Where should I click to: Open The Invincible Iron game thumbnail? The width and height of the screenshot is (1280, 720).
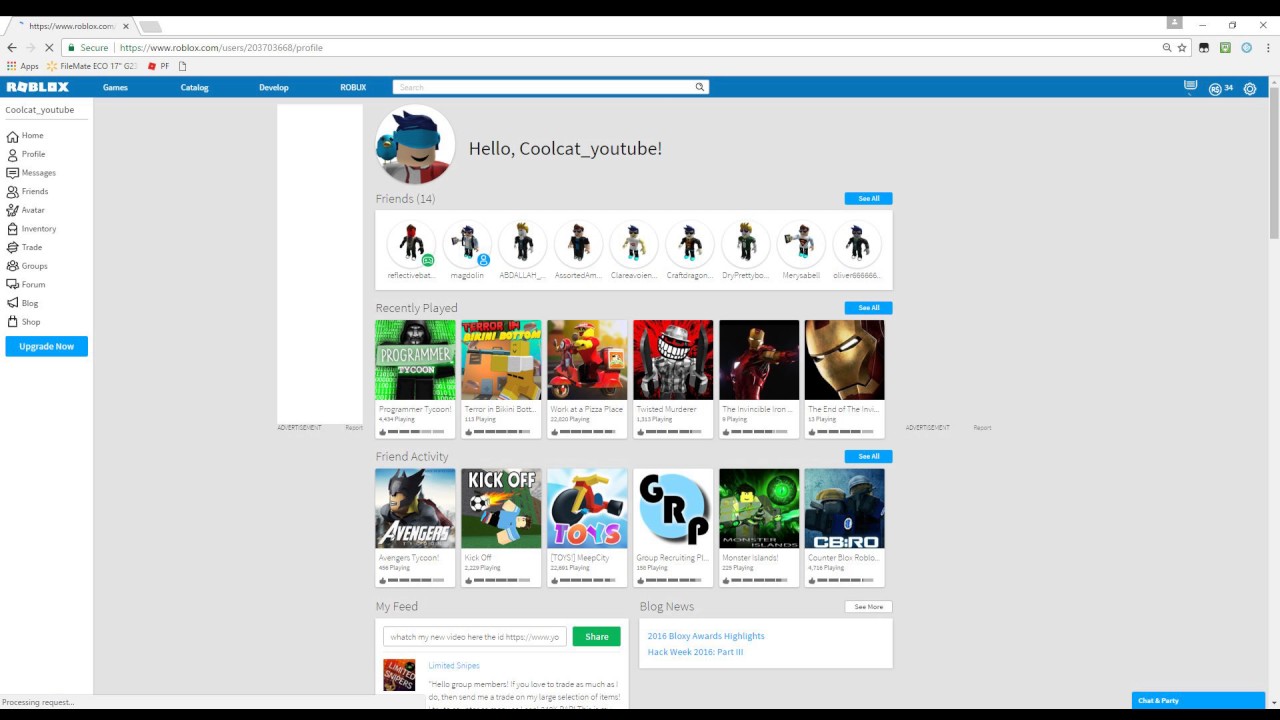point(759,360)
